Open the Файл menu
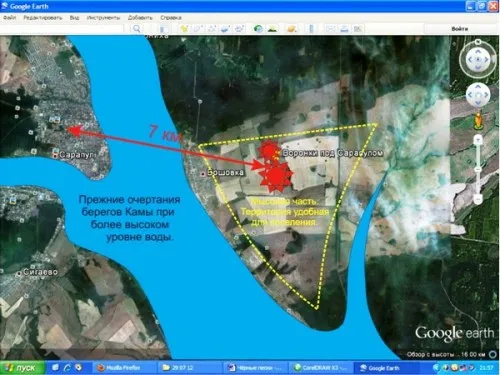The width and height of the screenshot is (500, 375). click(10, 17)
